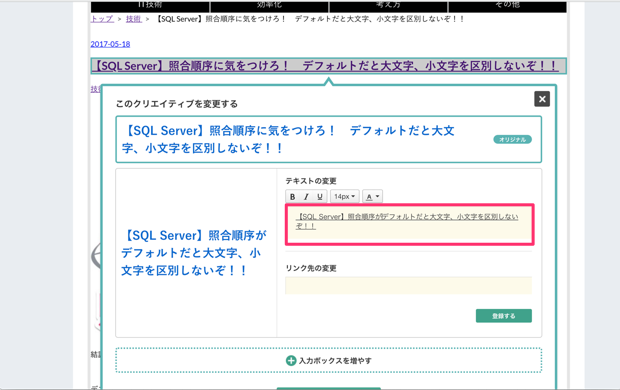Toggle Bold formatting in text editor

coord(293,197)
